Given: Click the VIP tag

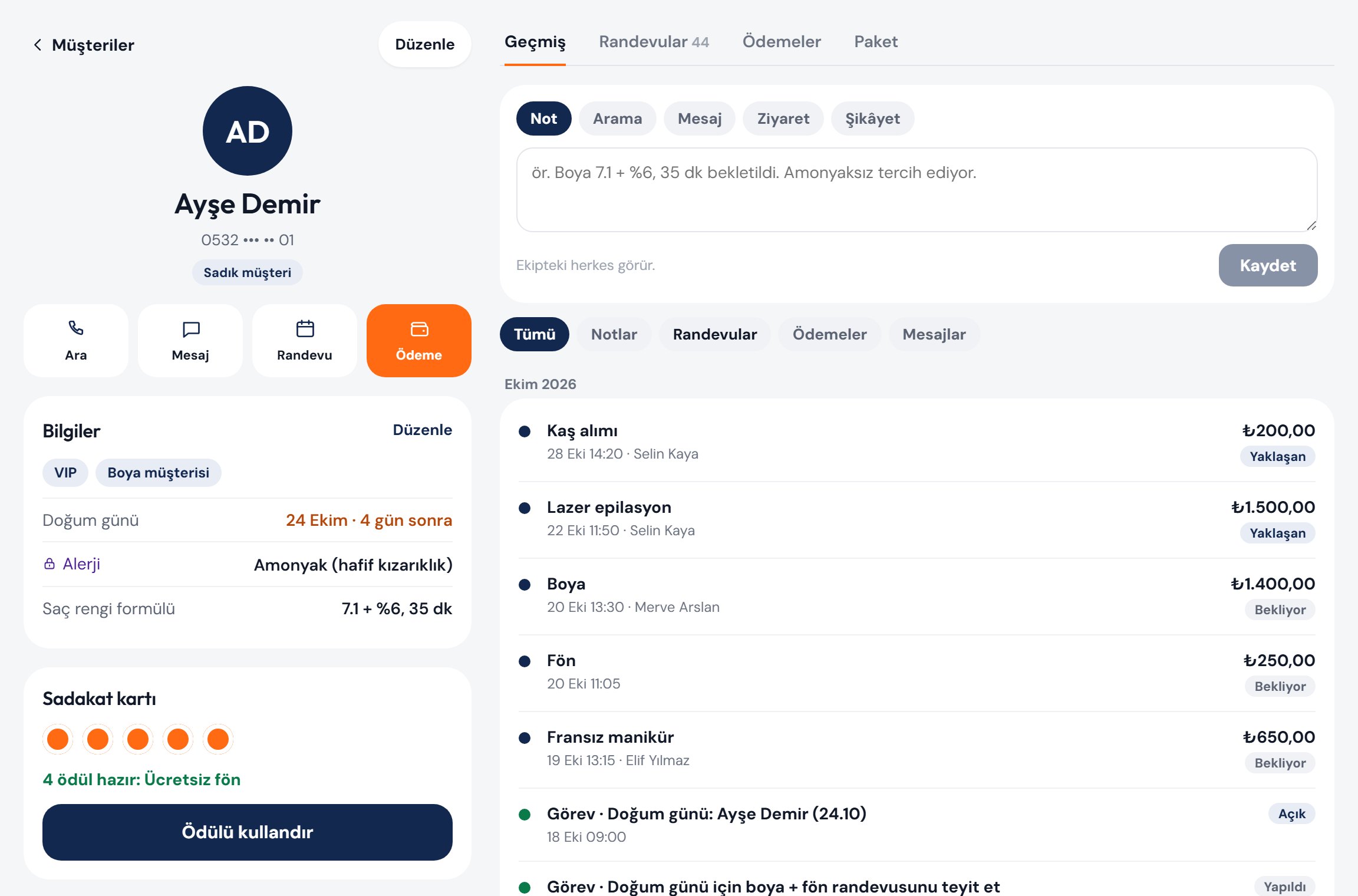Looking at the screenshot, I should point(65,473).
